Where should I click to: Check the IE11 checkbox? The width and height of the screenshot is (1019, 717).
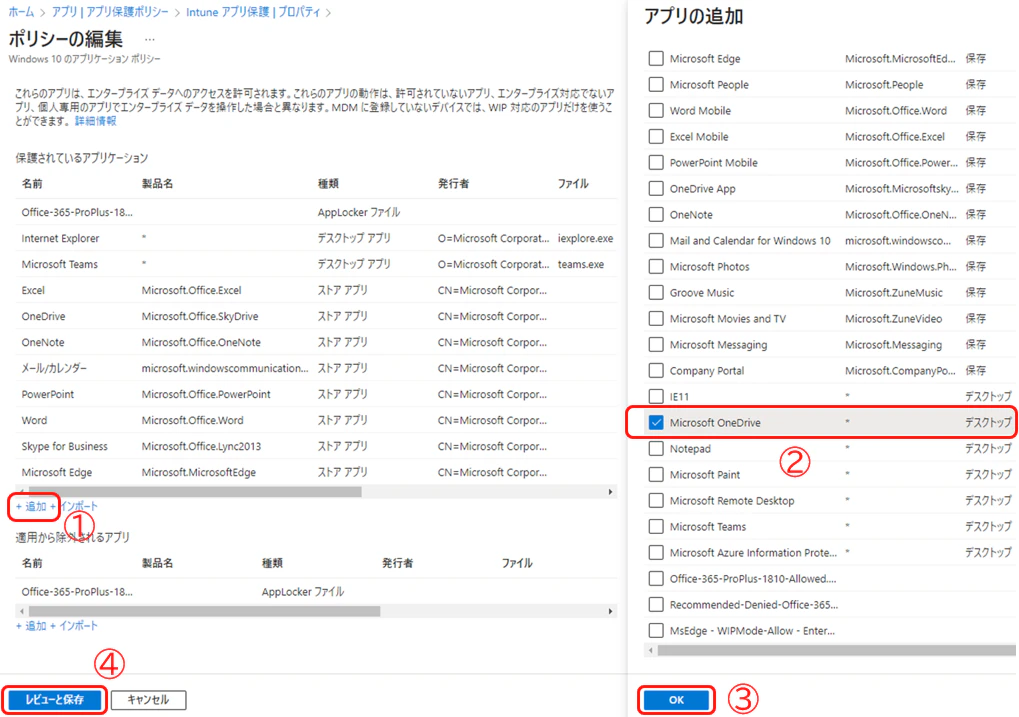click(x=656, y=397)
